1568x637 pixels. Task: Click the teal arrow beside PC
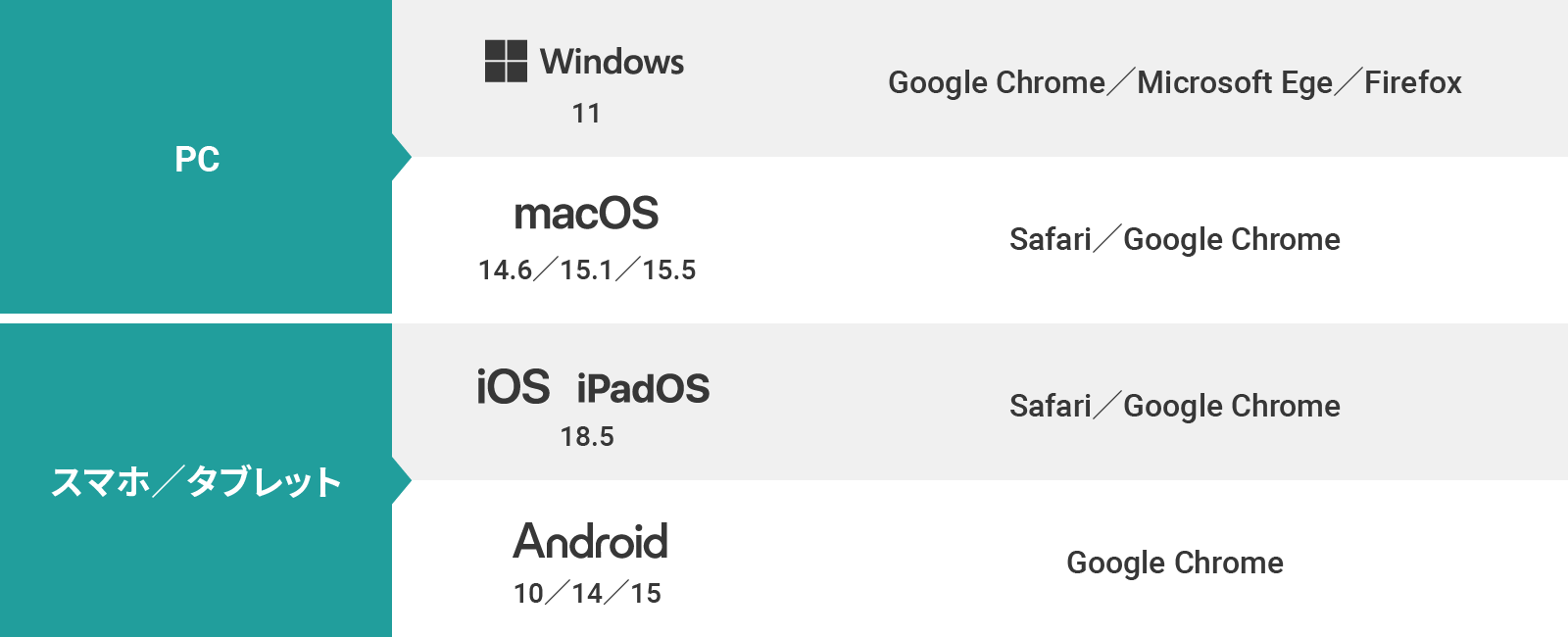point(401,158)
